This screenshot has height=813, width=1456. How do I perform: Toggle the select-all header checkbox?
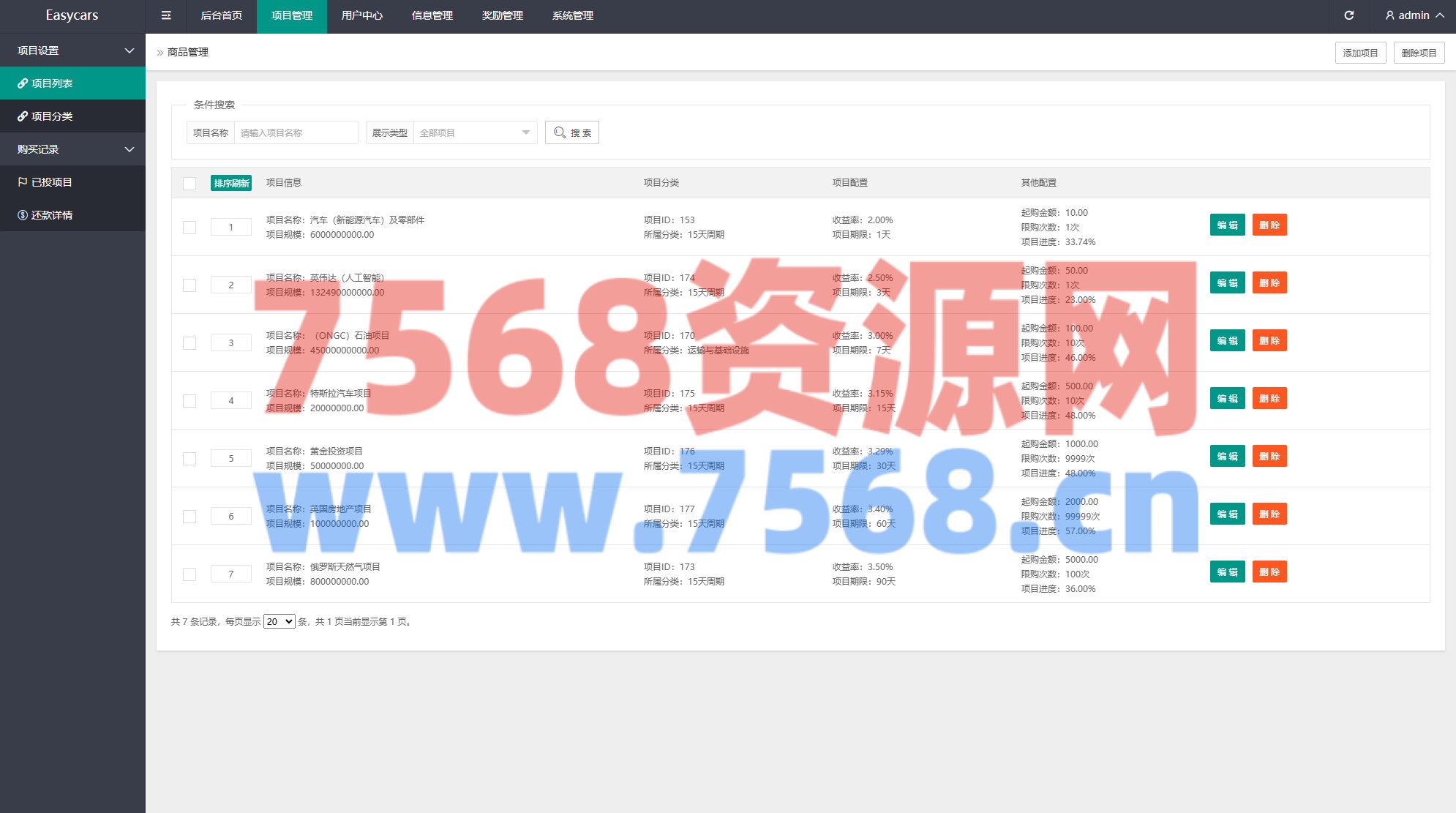point(189,184)
